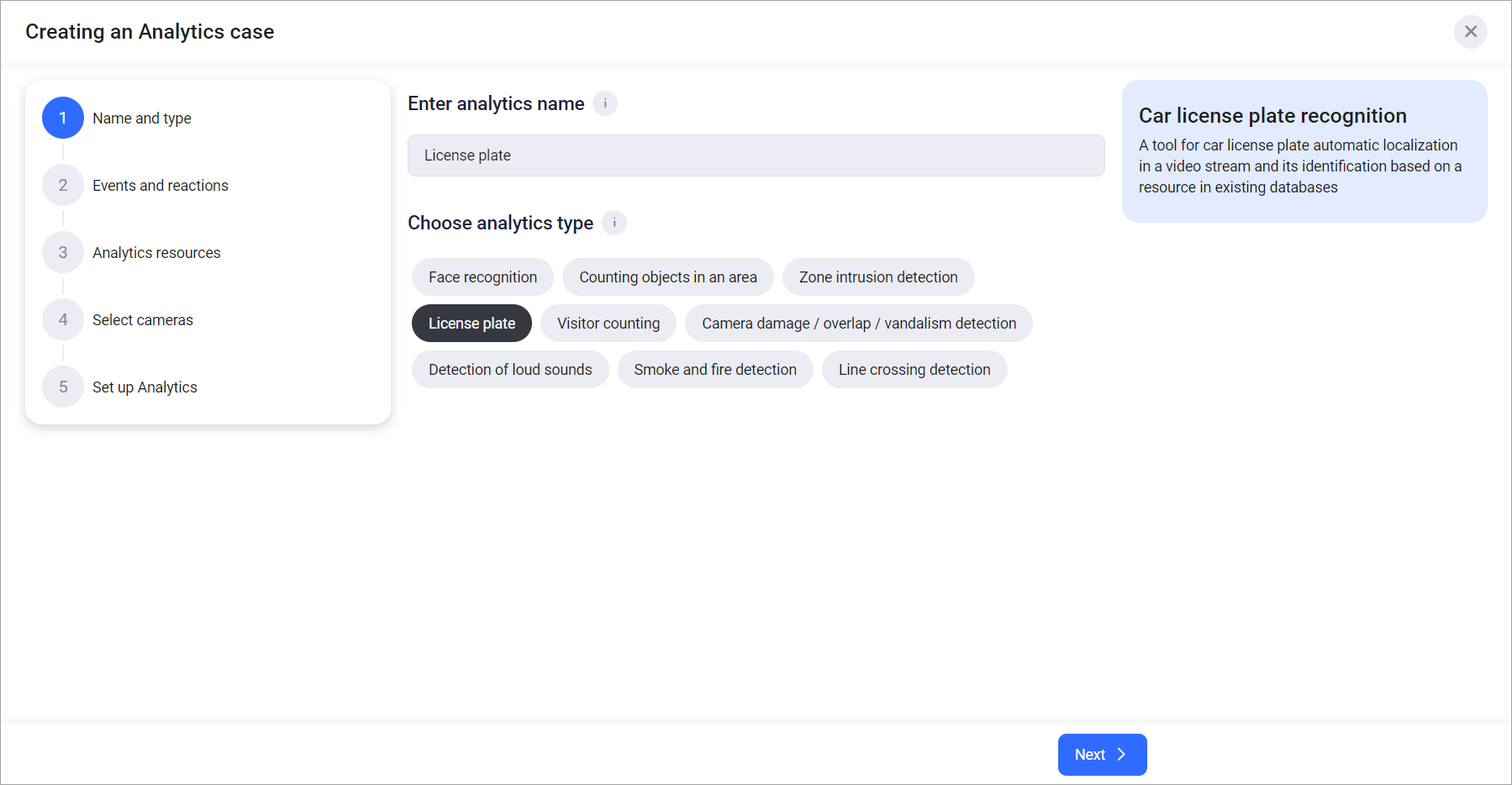Screen dimensions: 1512x785
Task: Open the Analytics resources step label
Action: (156, 253)
